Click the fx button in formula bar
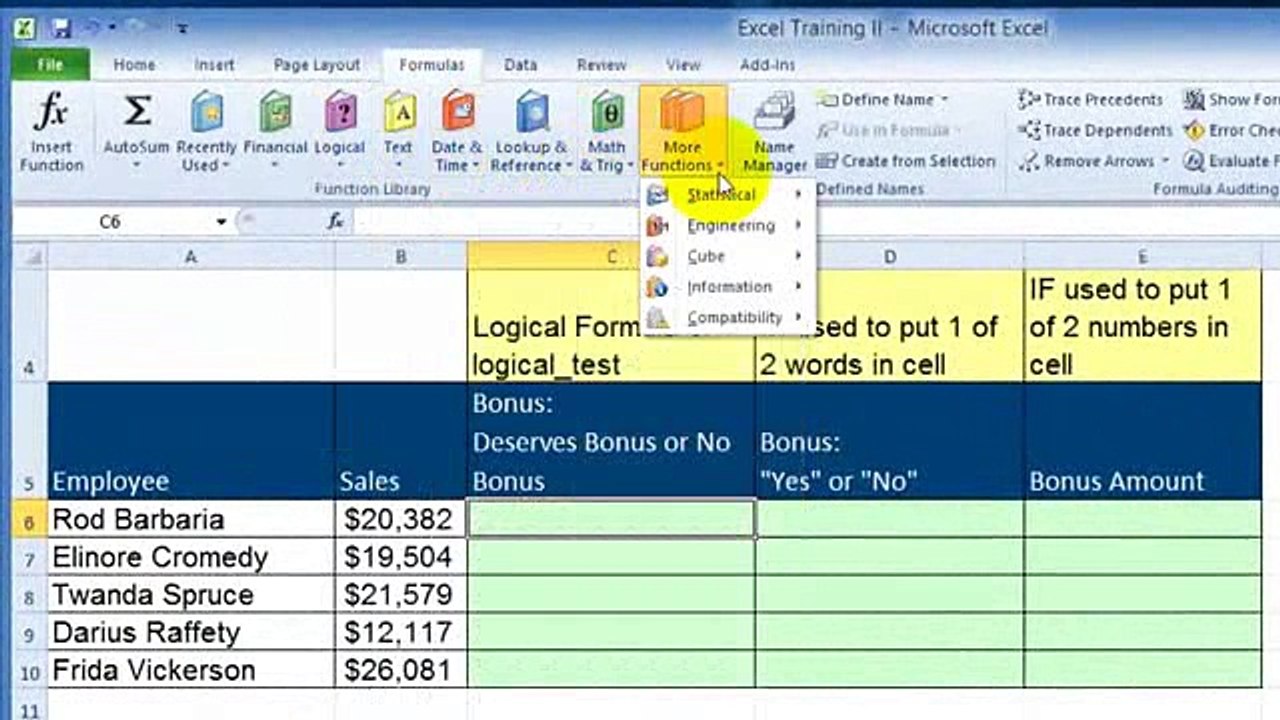 [x=336, y=222]
